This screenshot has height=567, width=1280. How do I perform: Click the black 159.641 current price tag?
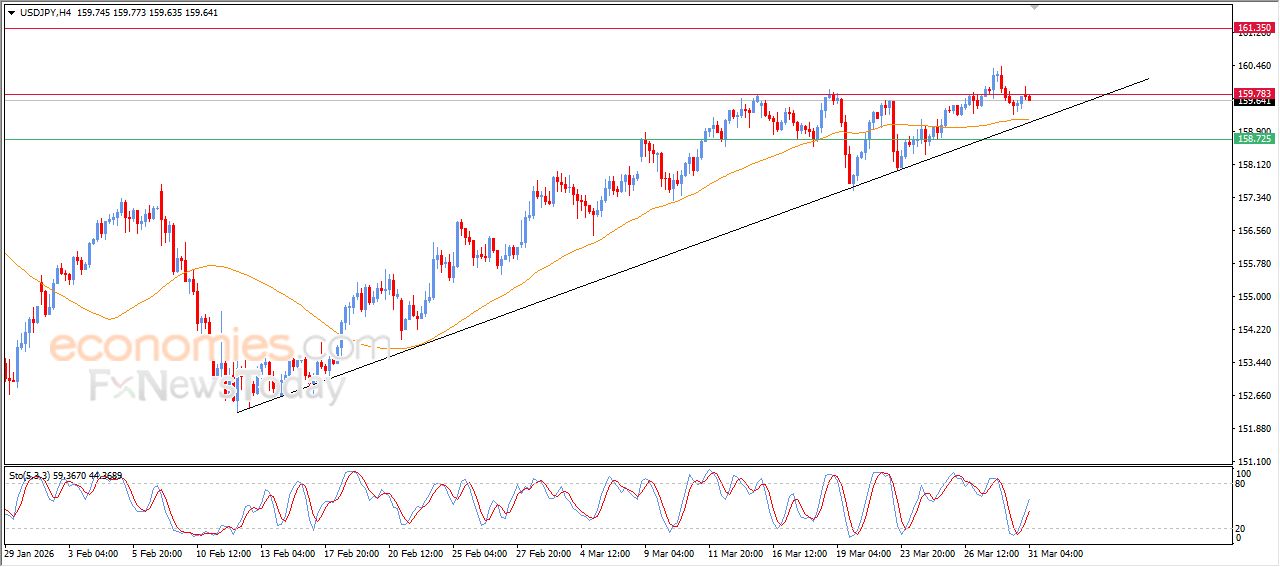pyautogui.click(x=1253, y=101)
